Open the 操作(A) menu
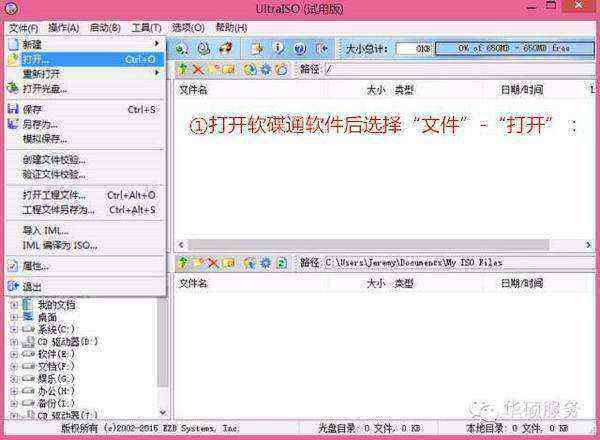Viewport: 600px width, 440px height. pyautogui.click(x=64, y=28)
